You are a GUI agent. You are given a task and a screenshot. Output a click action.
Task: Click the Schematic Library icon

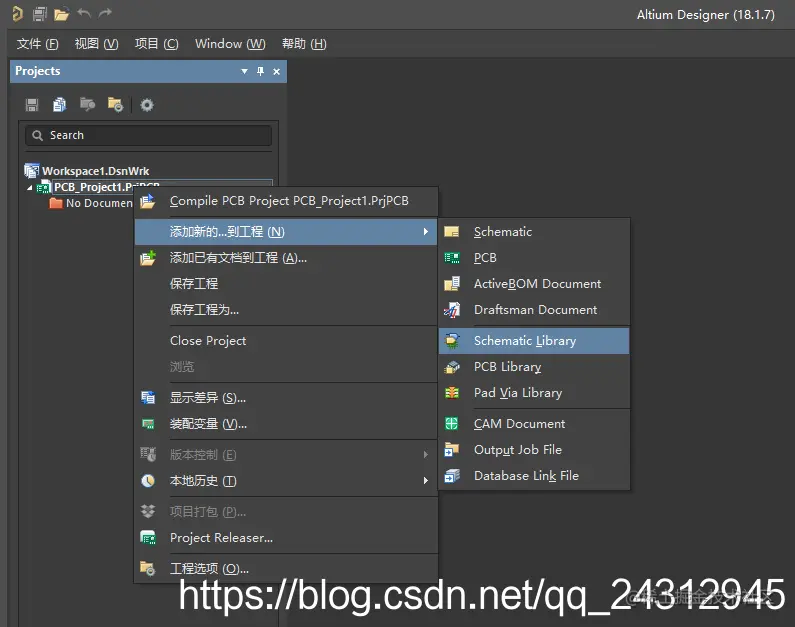pyautogui.click(x=452, y=341)
